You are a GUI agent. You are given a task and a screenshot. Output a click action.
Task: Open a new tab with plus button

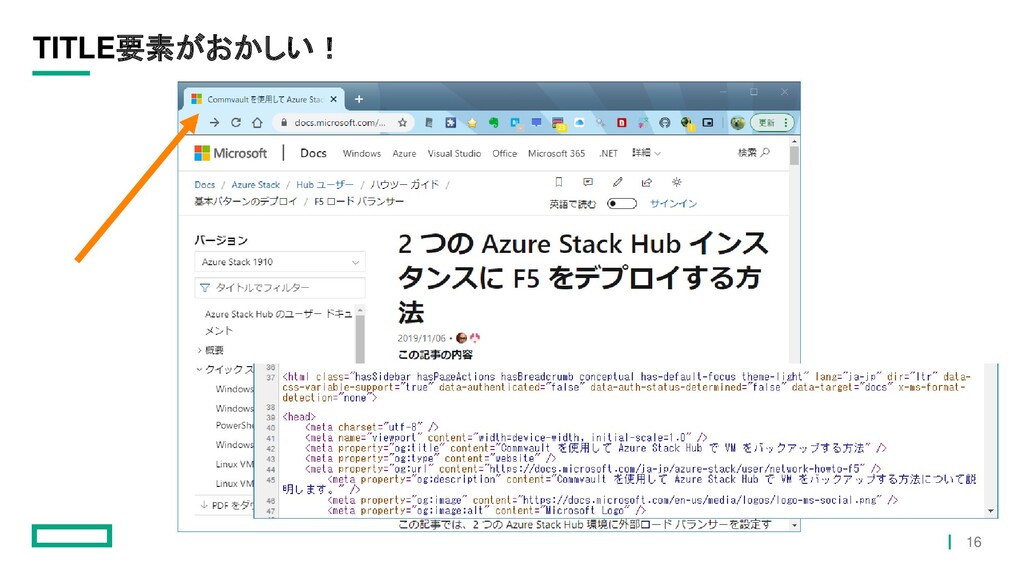[359, 99]
